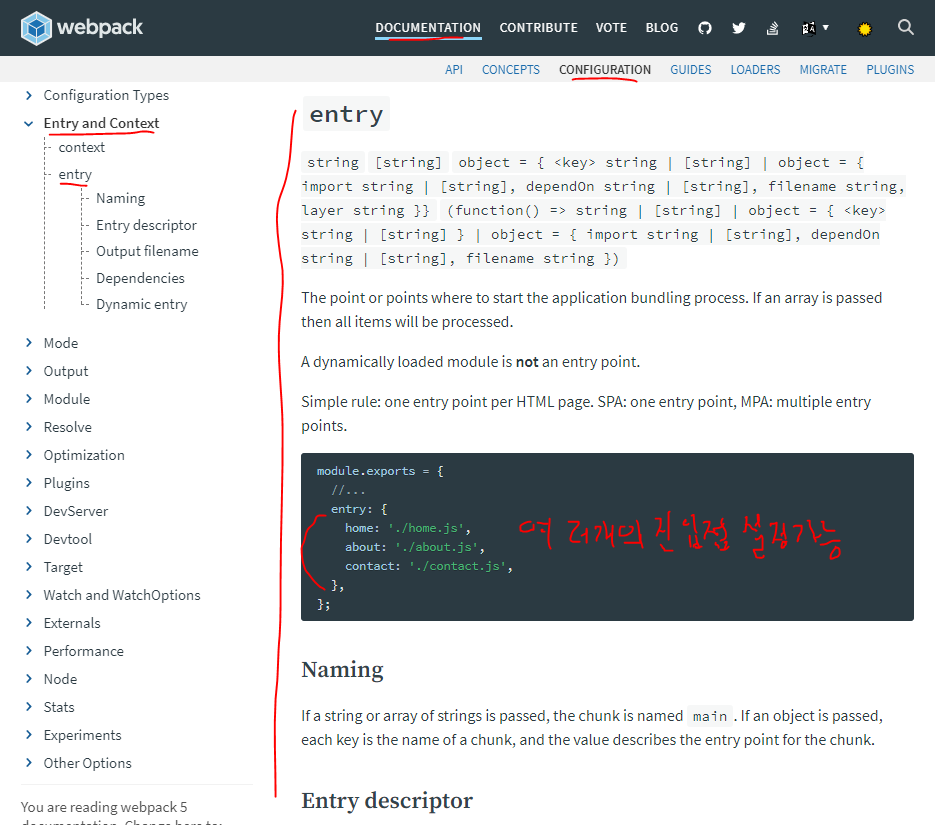Open the Twitter bird icon
Image resolution: width=935 pixels, height=825 pixels.
coord(739,27)
